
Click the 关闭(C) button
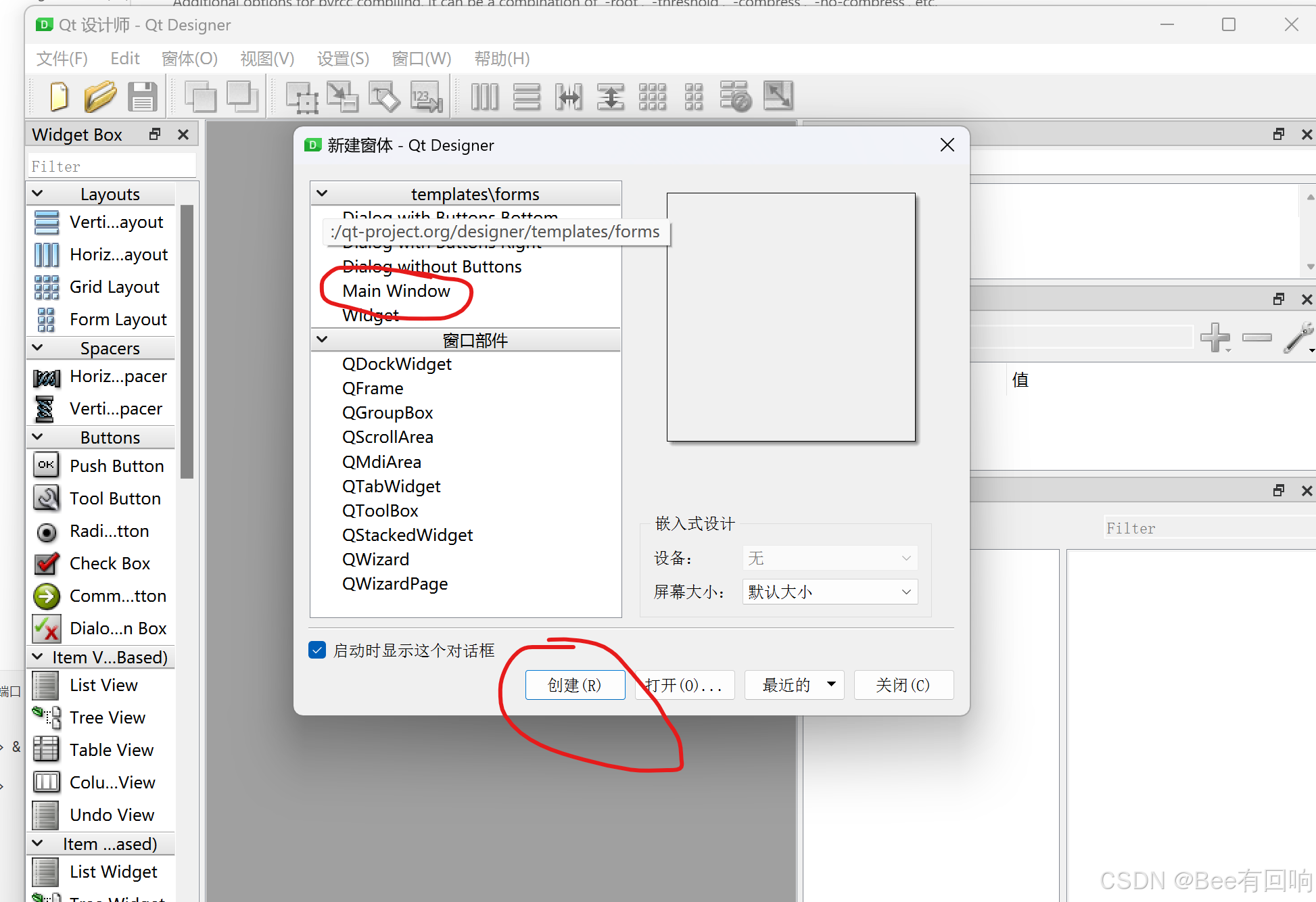[903, 685]
